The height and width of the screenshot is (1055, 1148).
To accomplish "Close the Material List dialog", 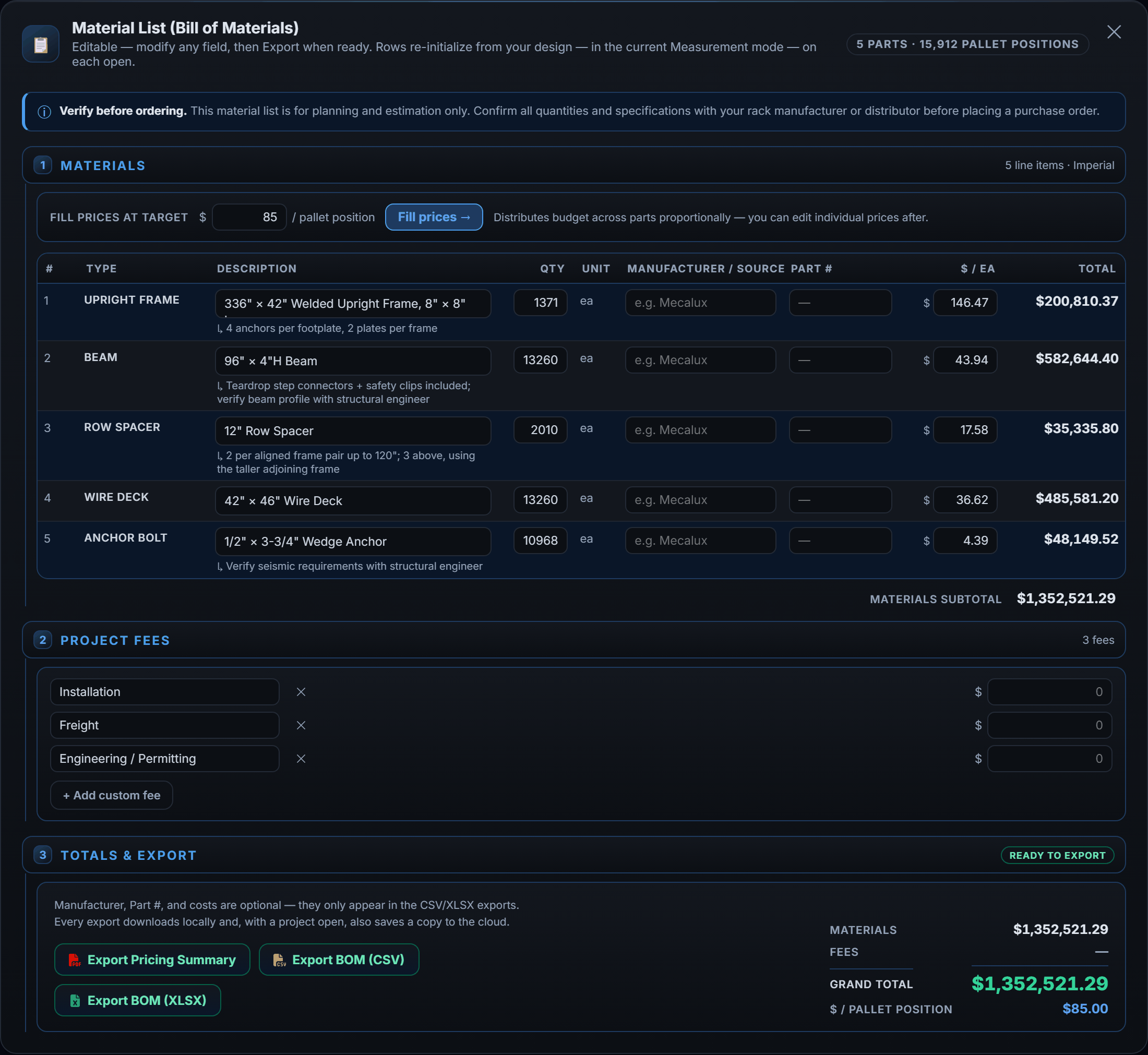I will (x=1114, y=32).
